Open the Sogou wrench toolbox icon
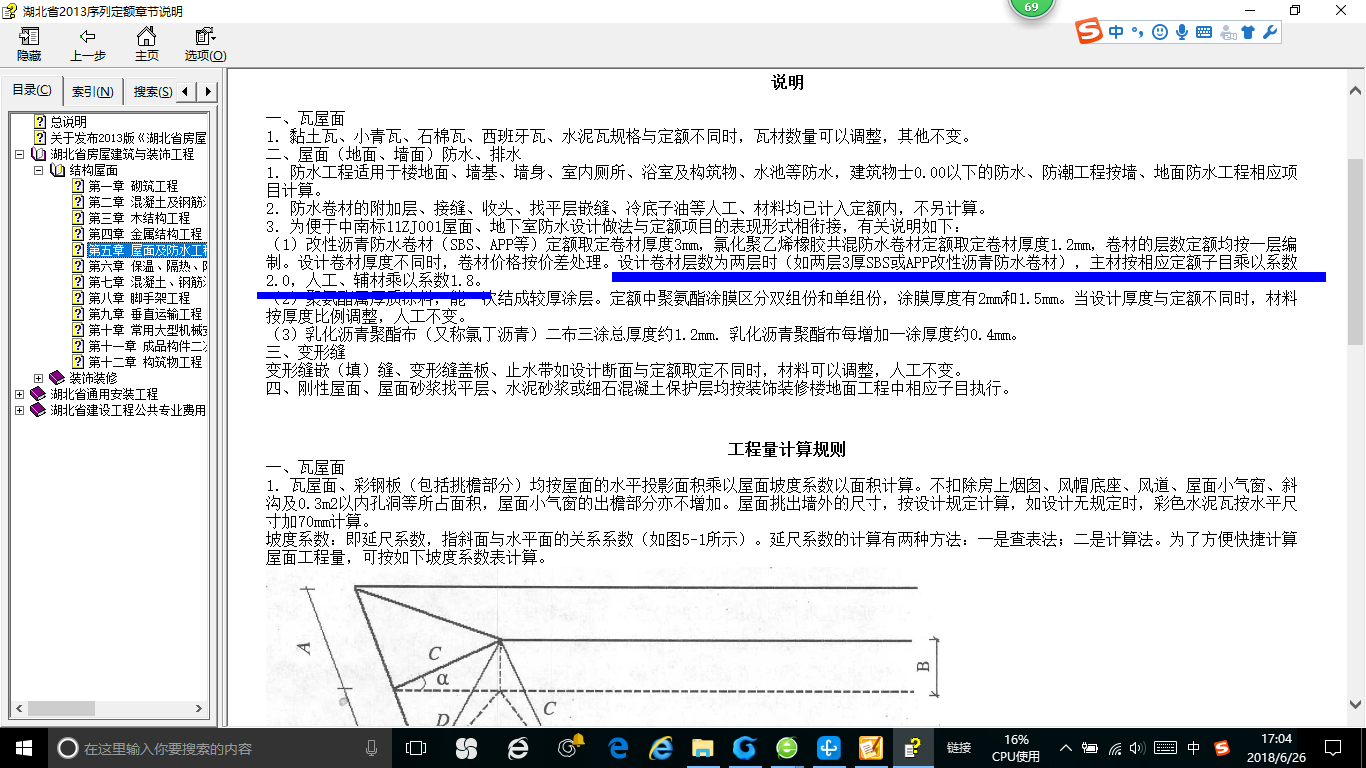This screenshot has width=1366, height=768. (x=1270, y=32)
